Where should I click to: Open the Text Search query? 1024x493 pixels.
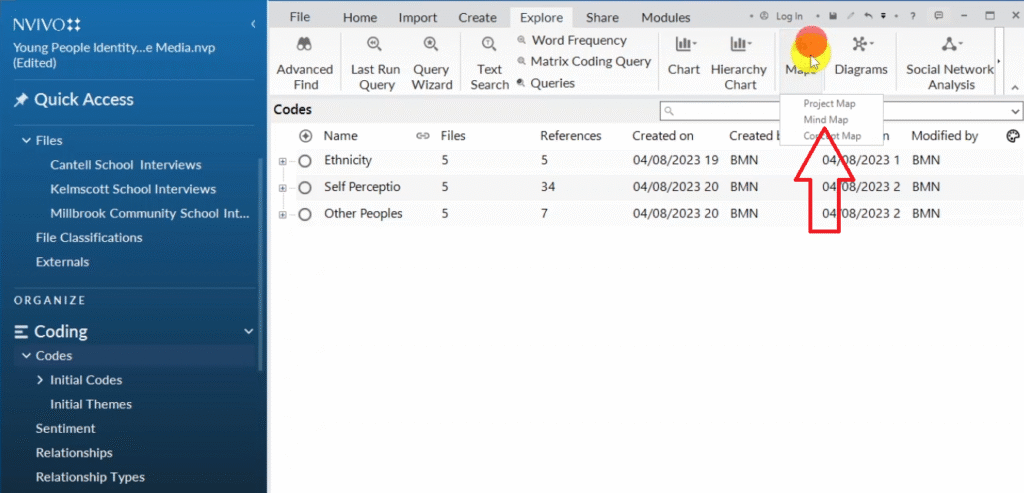489,45
